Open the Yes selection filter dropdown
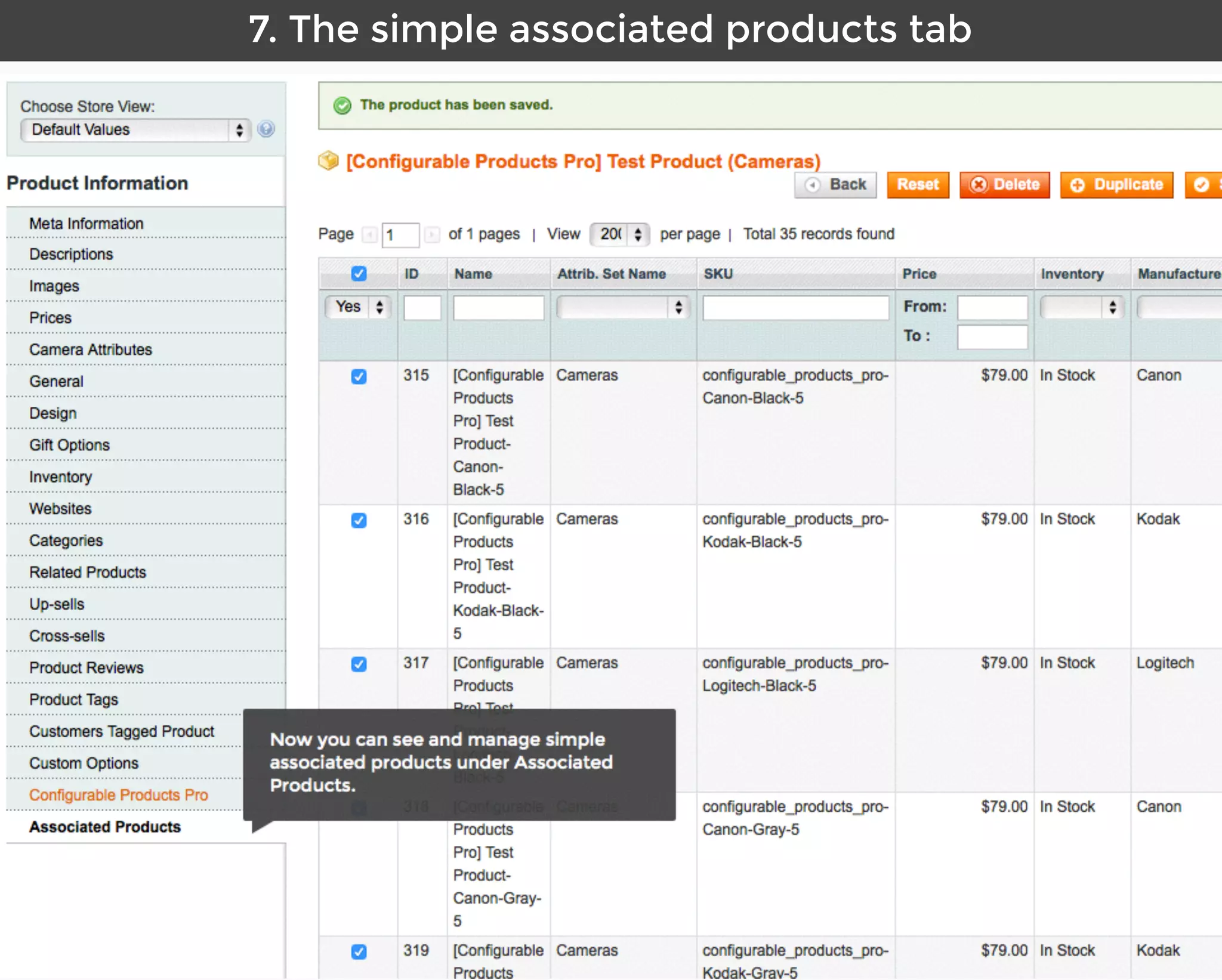The image size is (1222, 980). tap(358, 307)
